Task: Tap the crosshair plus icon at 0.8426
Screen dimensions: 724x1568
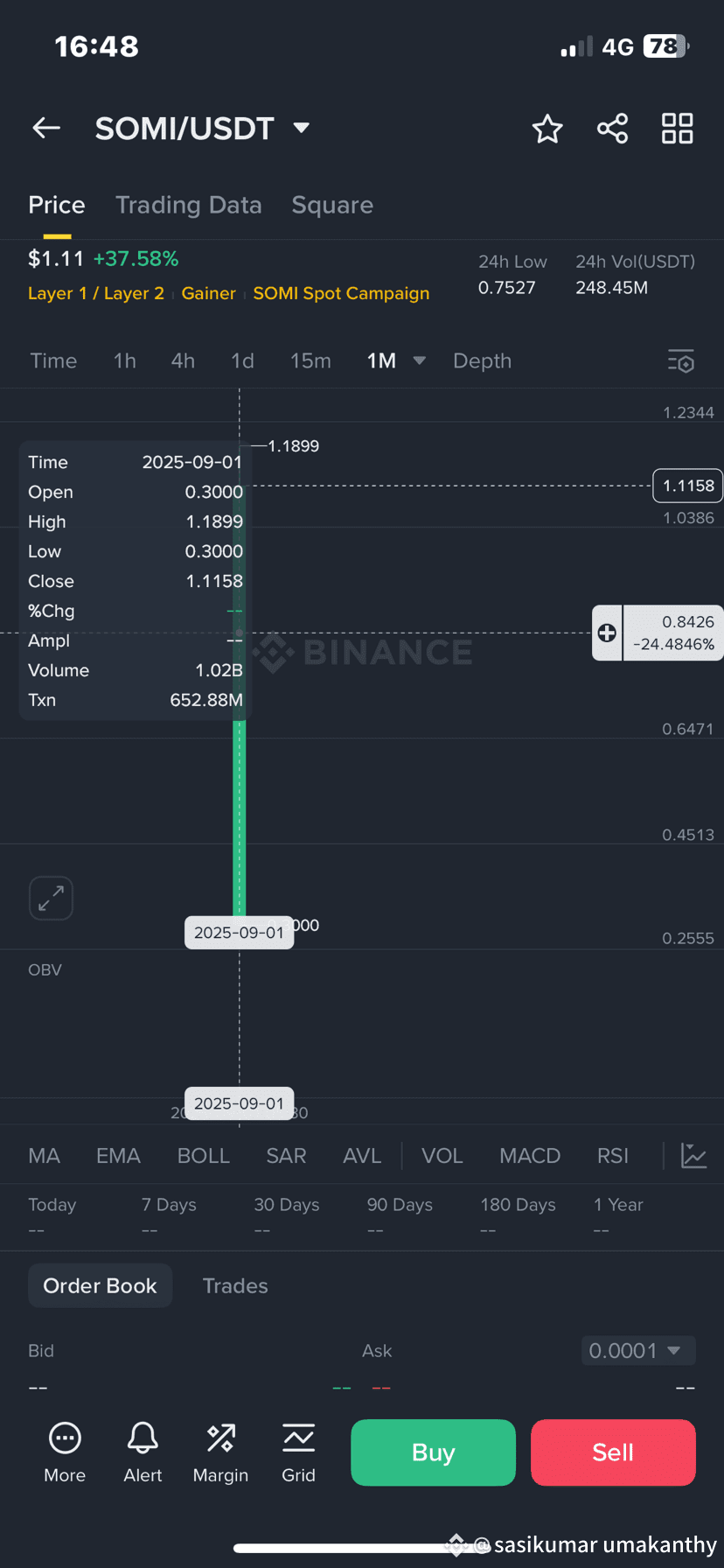Action: (x=607, y=633)
